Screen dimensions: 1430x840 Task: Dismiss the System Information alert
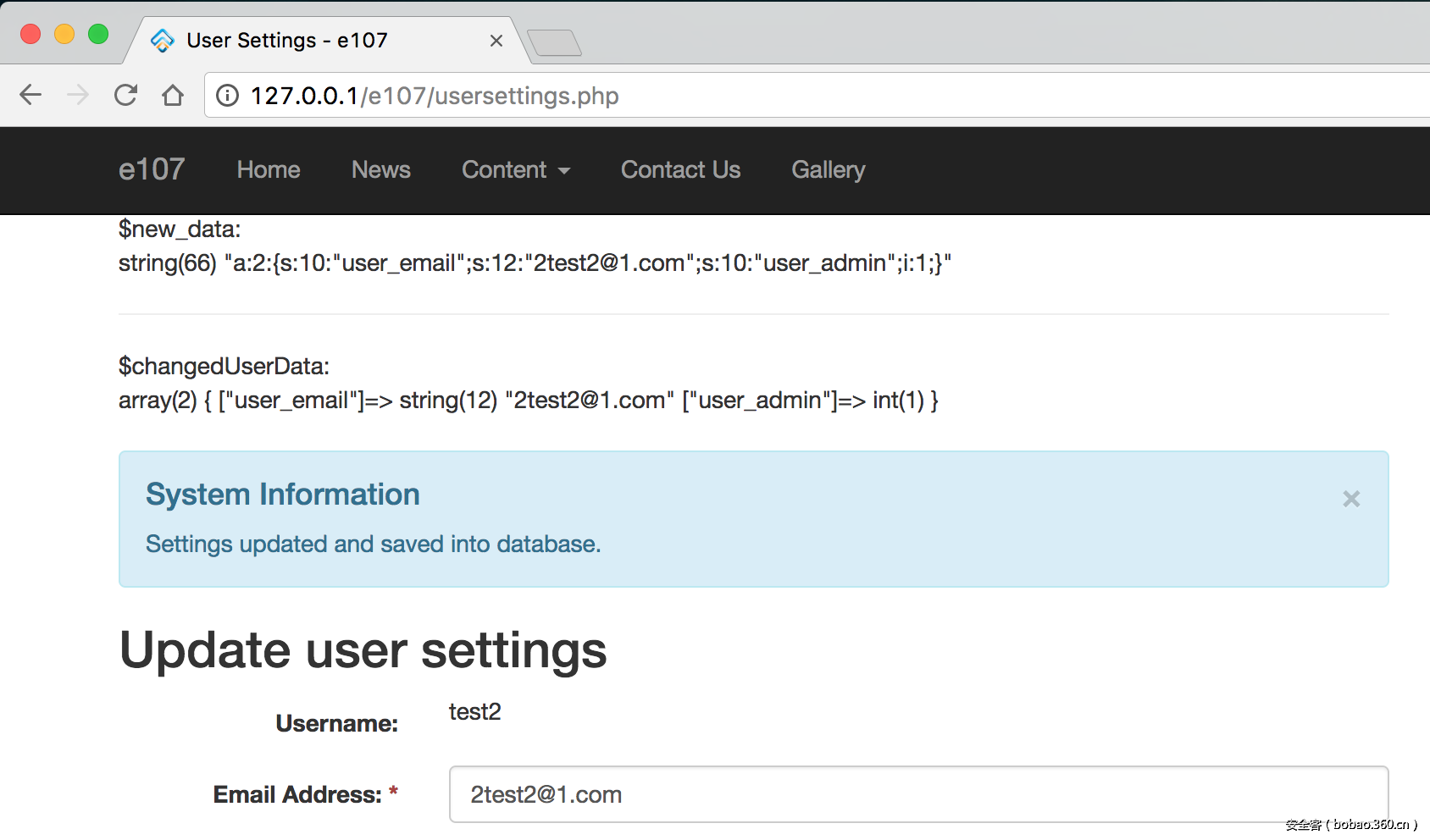coord(1351,499)
